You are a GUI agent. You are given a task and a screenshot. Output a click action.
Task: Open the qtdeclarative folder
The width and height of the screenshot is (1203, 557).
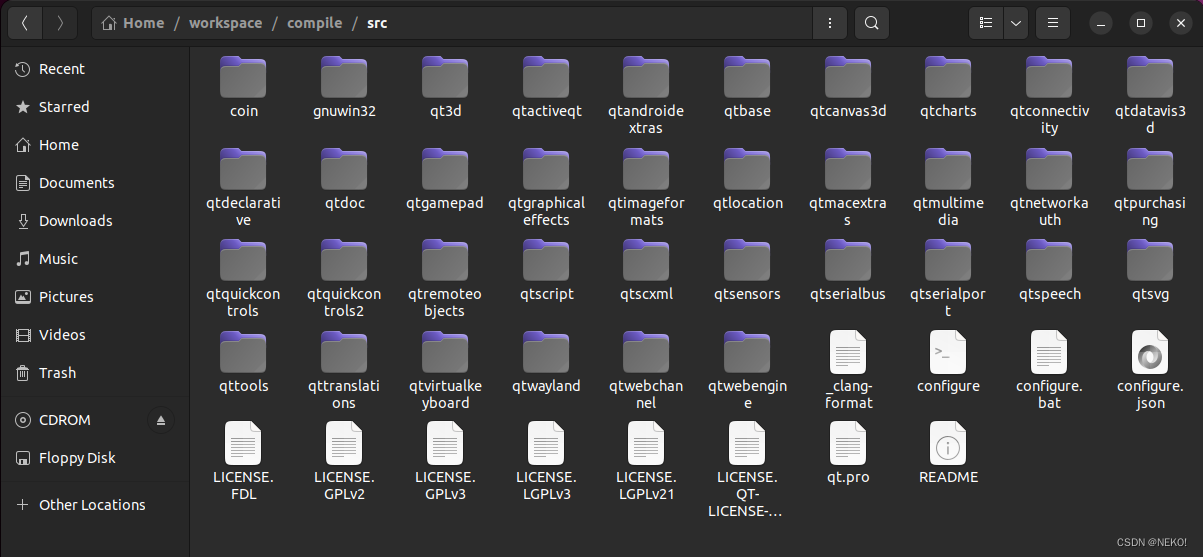tap(243, 187)
